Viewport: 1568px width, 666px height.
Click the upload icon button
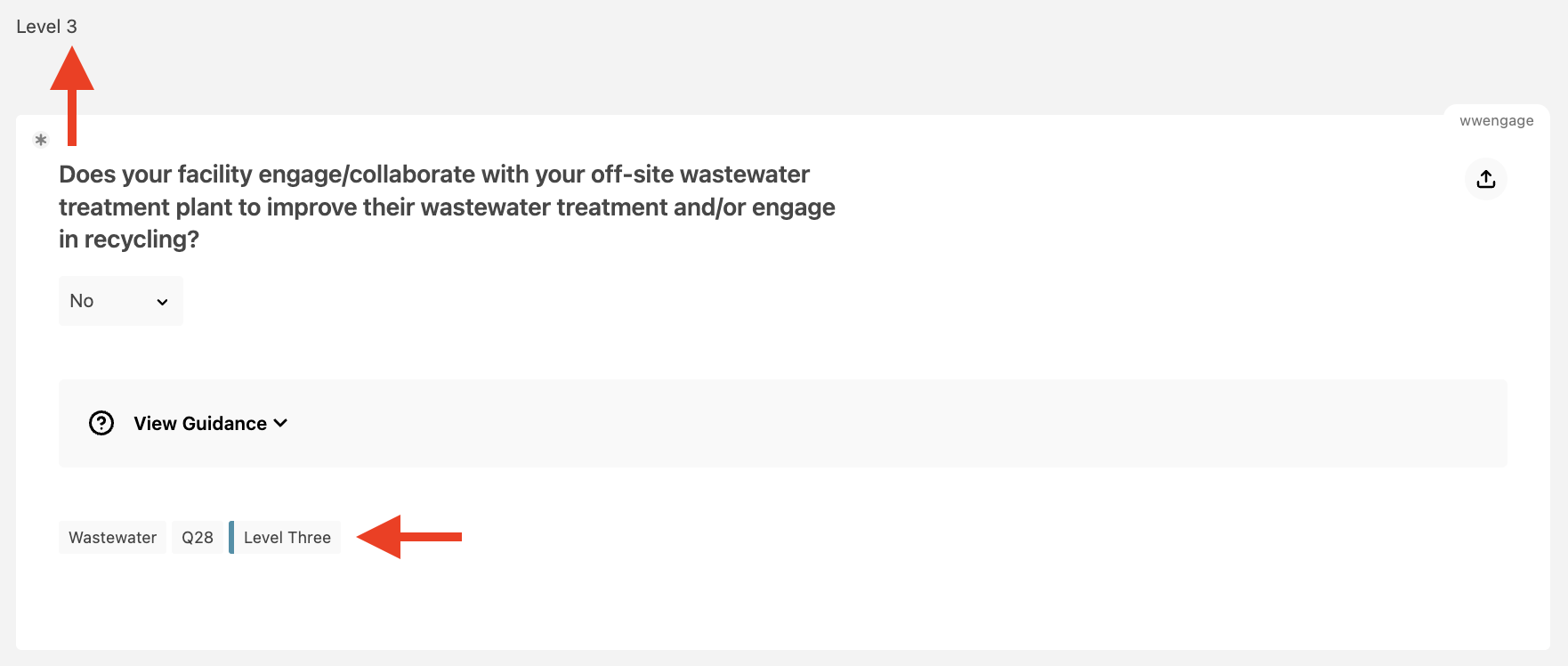click(1485, 179)
